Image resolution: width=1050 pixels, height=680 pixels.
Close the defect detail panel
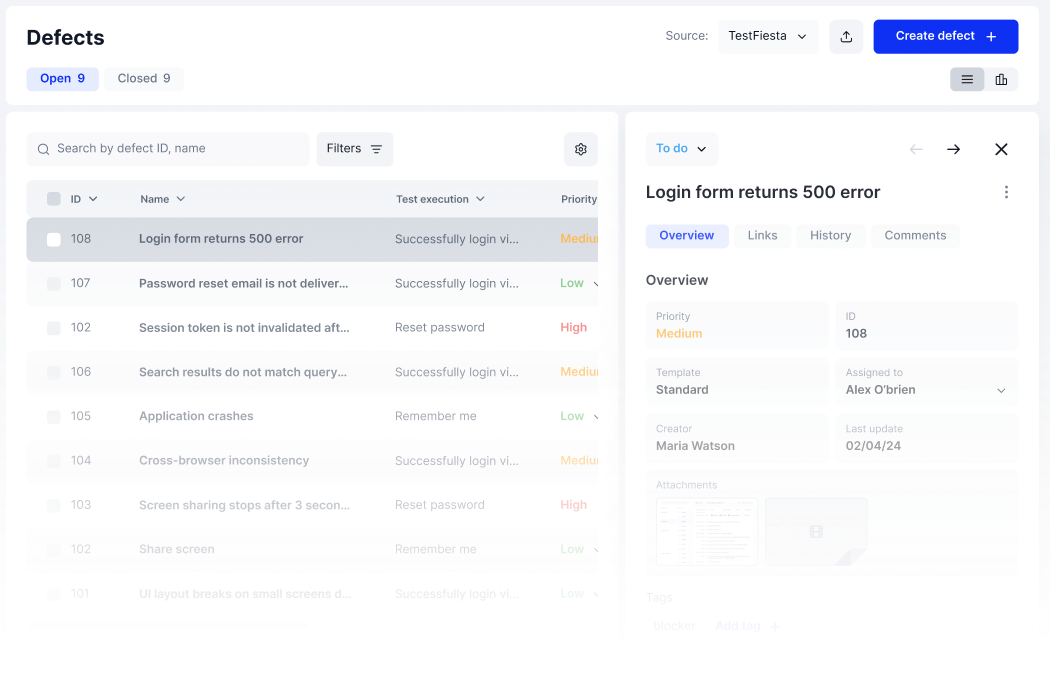(x=1001, y=149)
